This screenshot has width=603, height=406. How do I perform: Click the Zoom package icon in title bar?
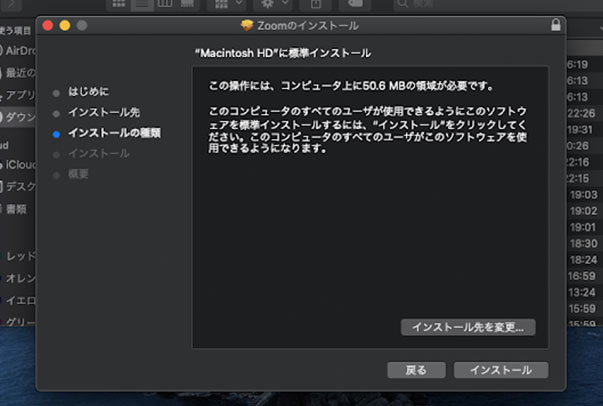point(247,26)
